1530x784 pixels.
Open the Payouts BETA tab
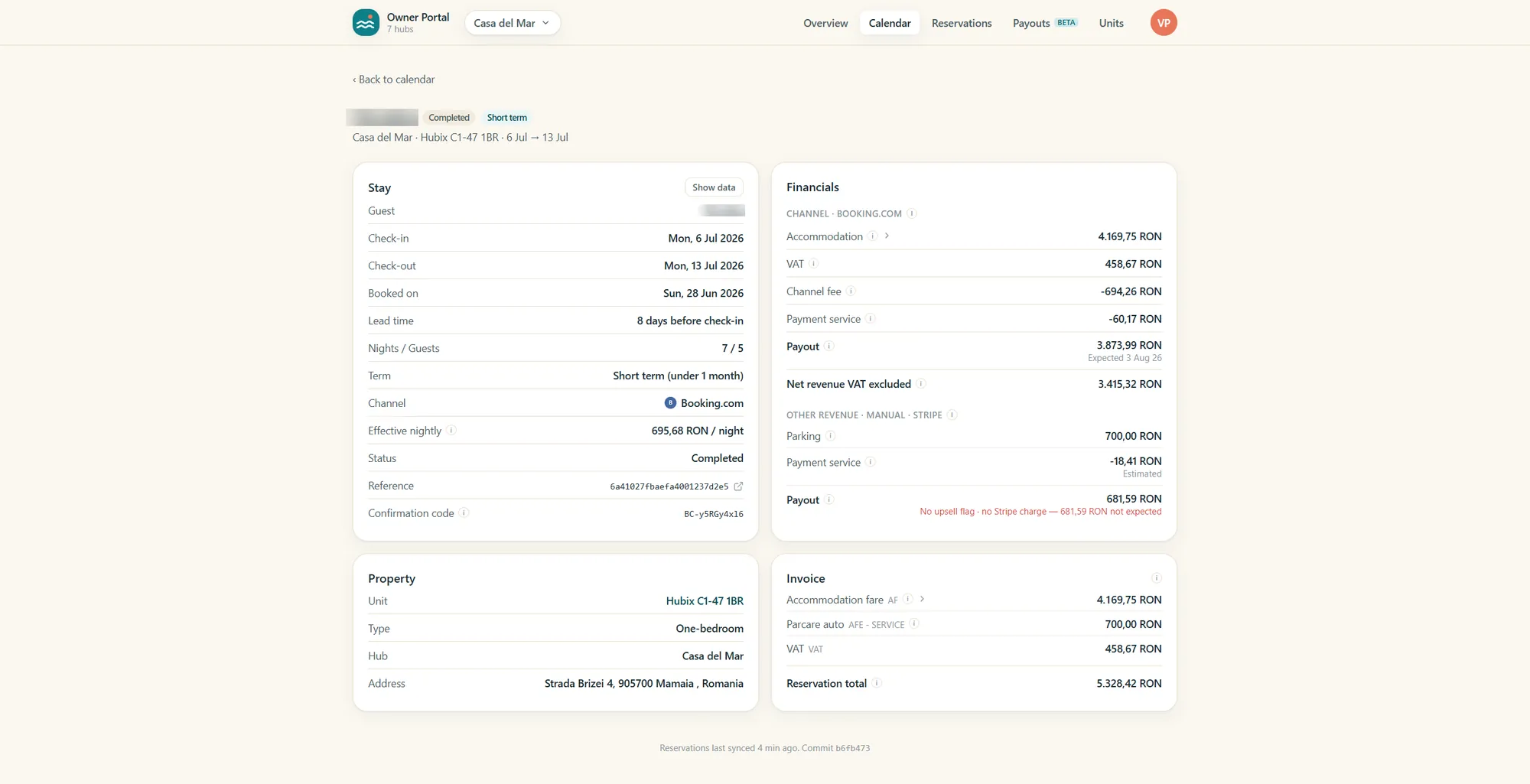tap(1045, 23)
